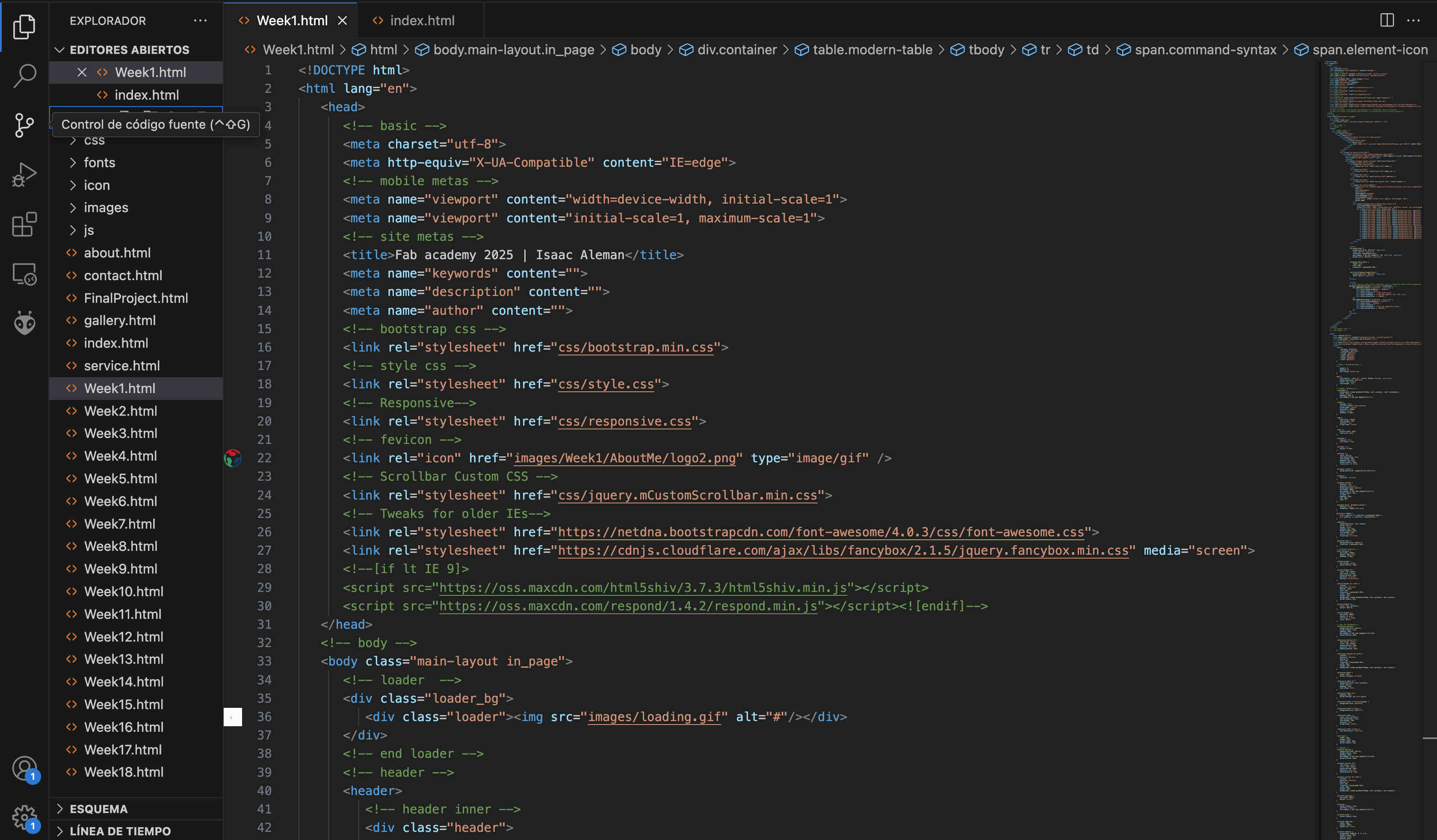Click breadcrumb Week1.html
The image size is (1437, 840).
click(x=290, y=50)
